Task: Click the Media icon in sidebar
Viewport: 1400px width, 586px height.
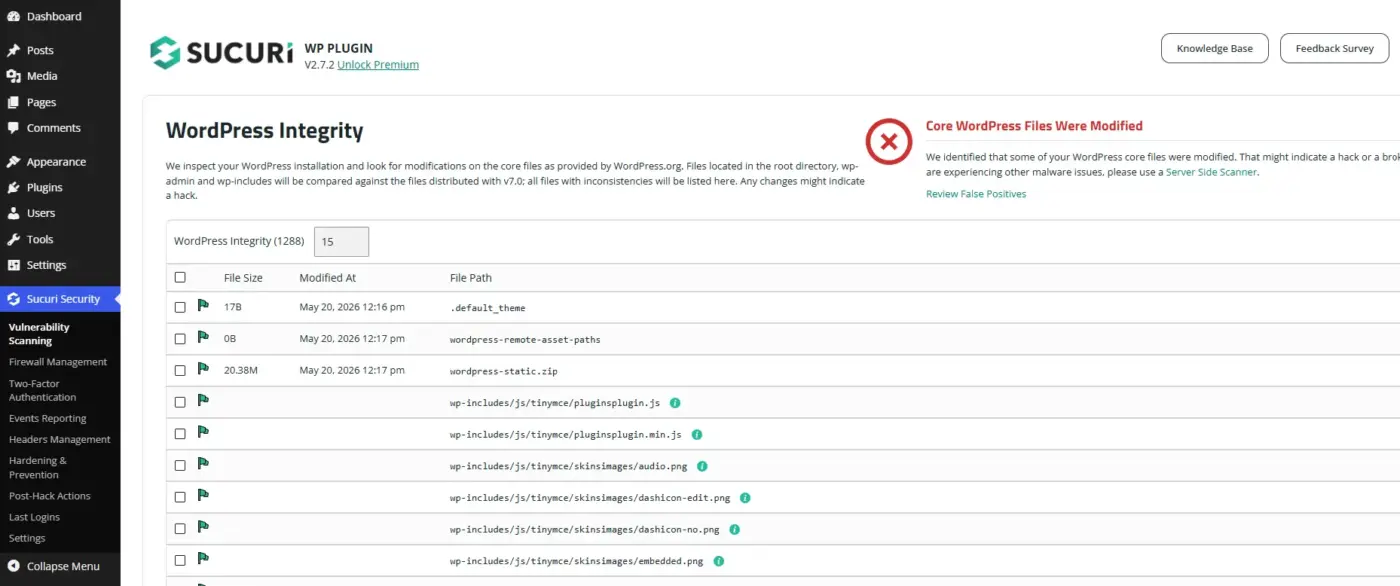Action: click(13, 76)
